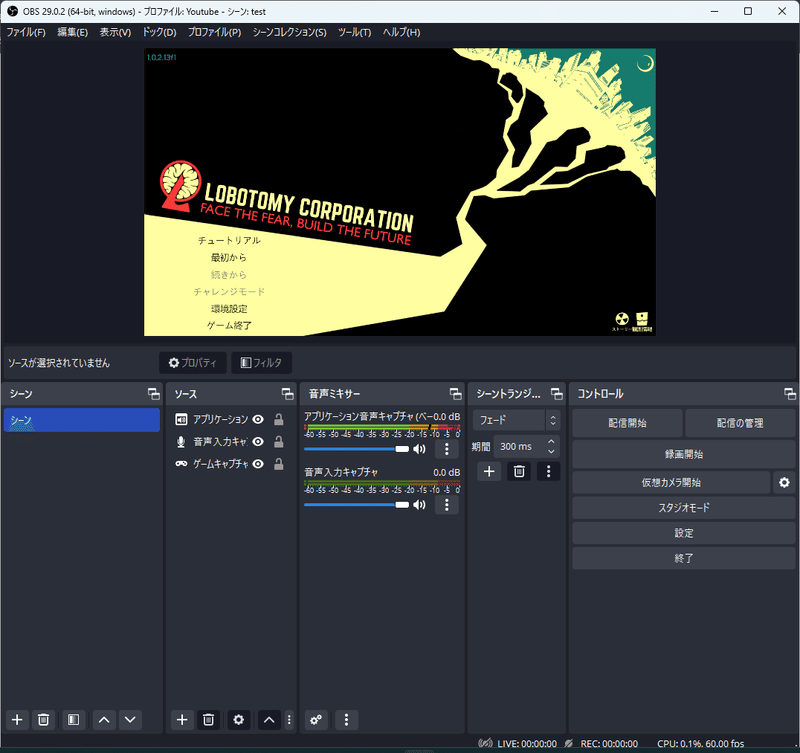Increase transition duration with up arrow

[x=551, y=441]
